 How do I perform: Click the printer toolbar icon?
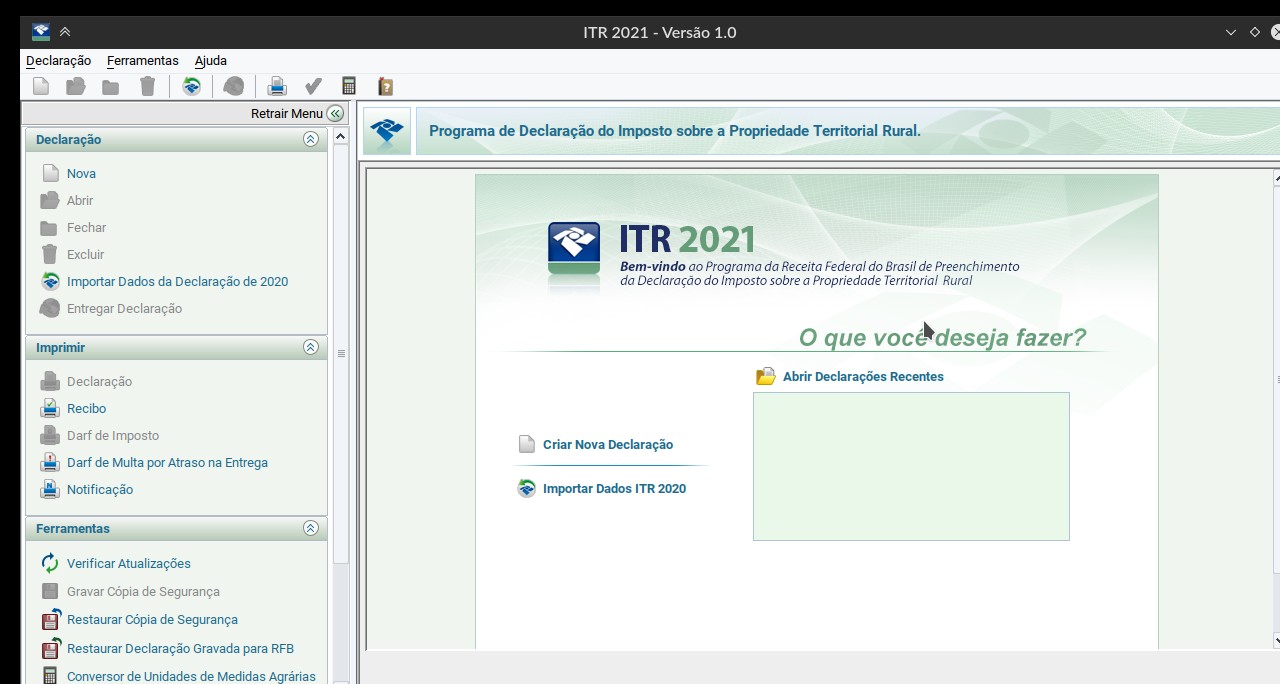click(x=277, y=86)
